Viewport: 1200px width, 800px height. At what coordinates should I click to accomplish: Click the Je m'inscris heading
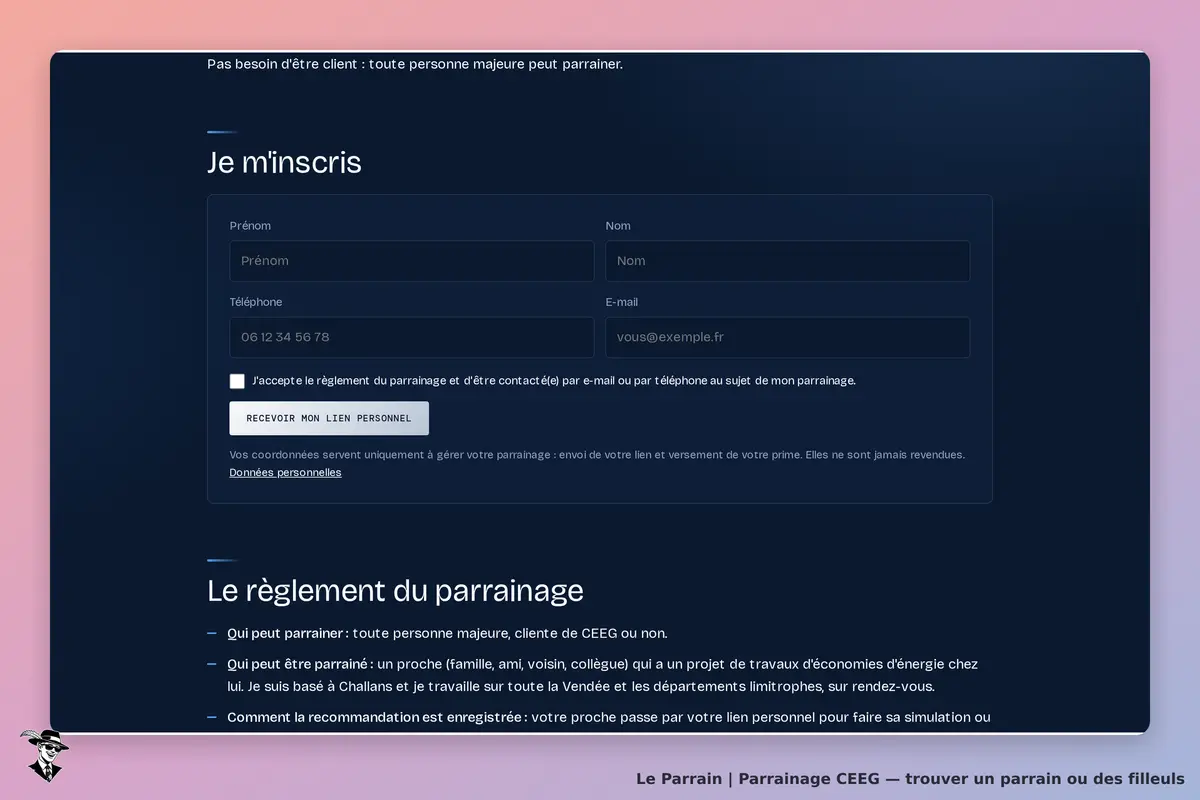point(284,162)
